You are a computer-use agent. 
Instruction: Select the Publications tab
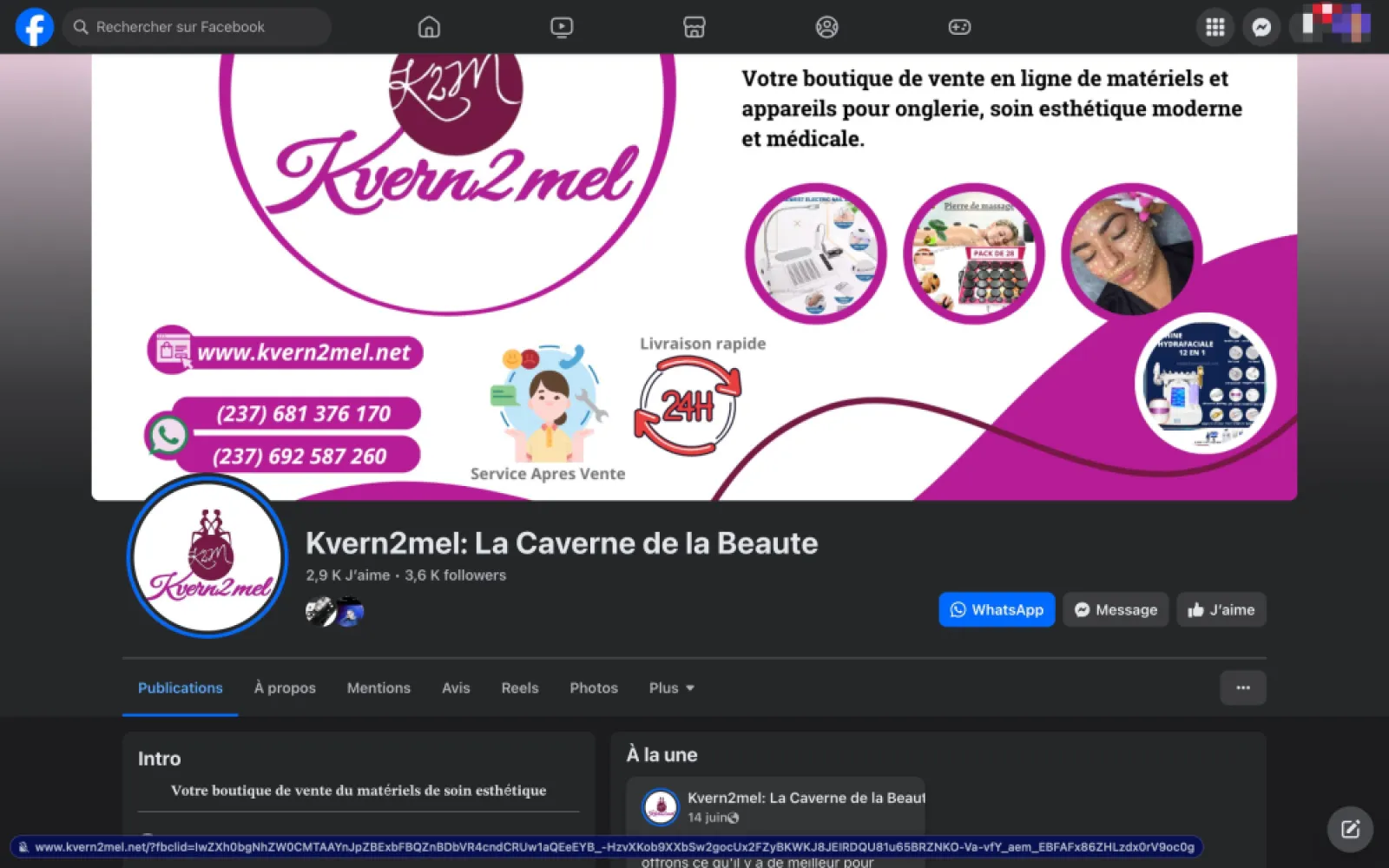coord(181,687)
